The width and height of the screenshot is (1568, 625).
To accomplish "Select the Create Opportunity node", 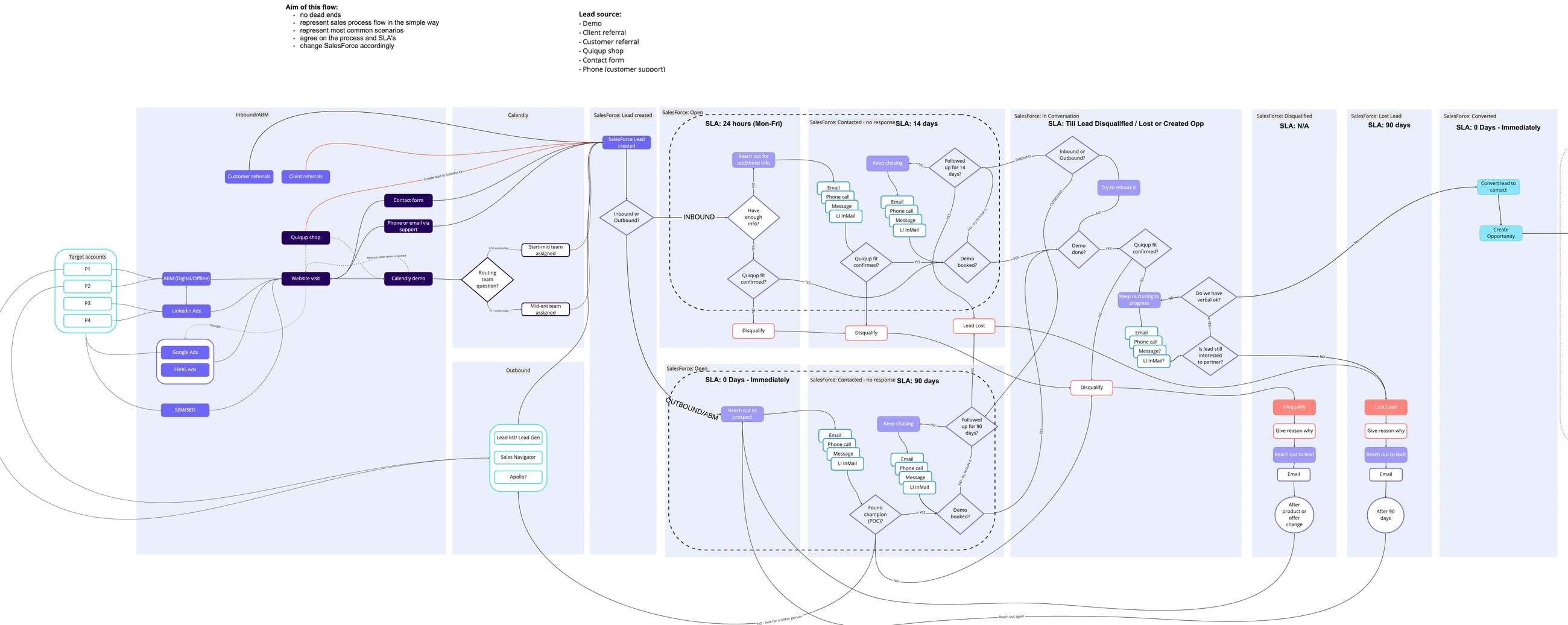I will click(x=1500, y=233).
